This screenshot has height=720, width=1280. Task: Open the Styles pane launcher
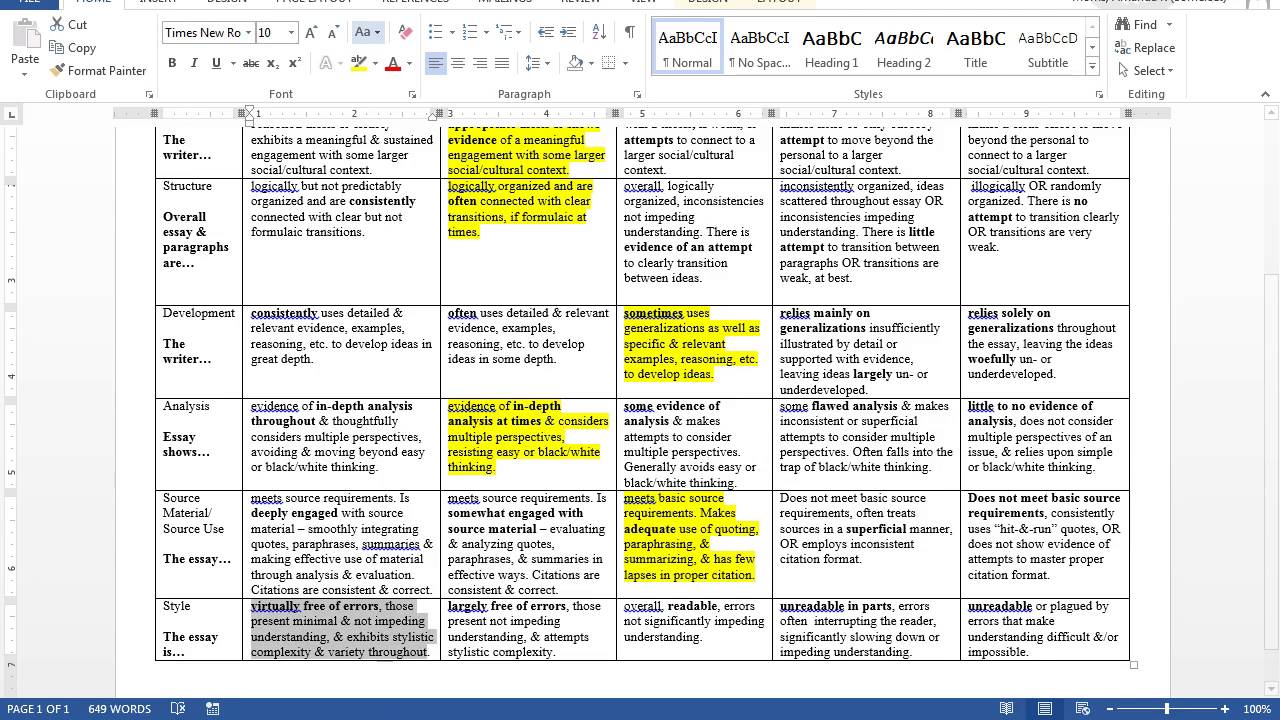[x=1100, y=95]
